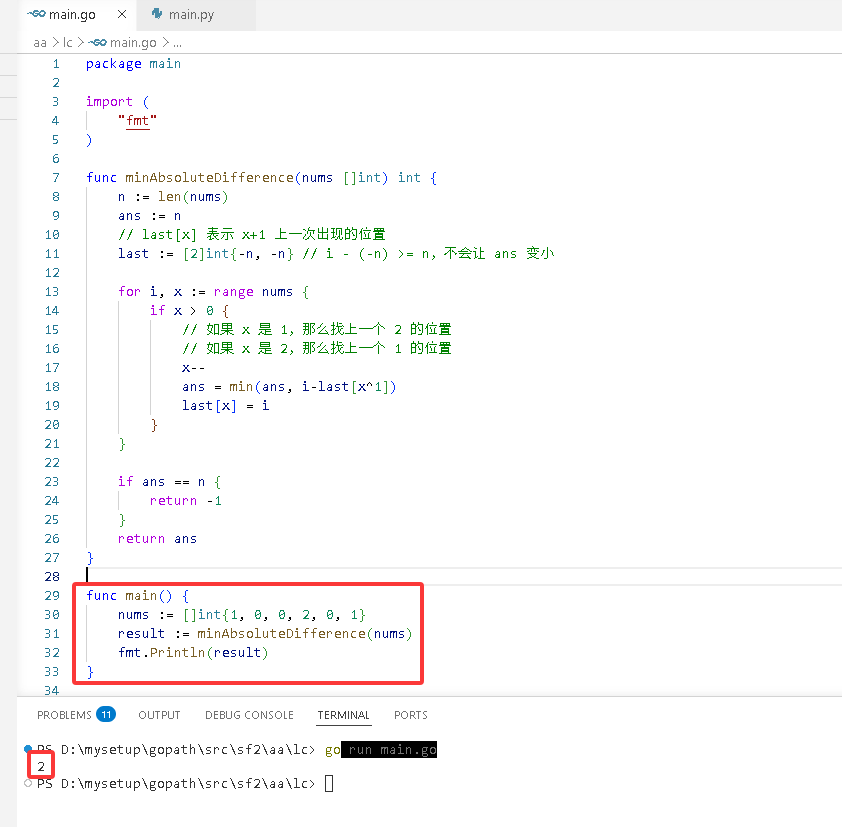
Task: Switch to the OUTPUT panel tab
Action: (159, 715)
